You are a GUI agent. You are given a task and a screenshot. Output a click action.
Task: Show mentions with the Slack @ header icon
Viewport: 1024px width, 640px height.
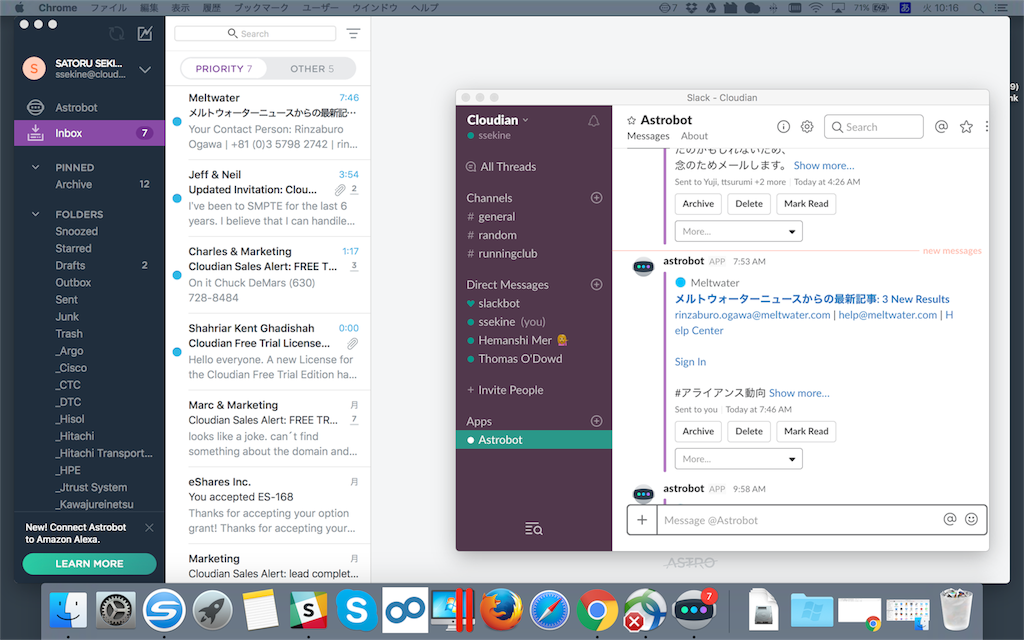941,127
